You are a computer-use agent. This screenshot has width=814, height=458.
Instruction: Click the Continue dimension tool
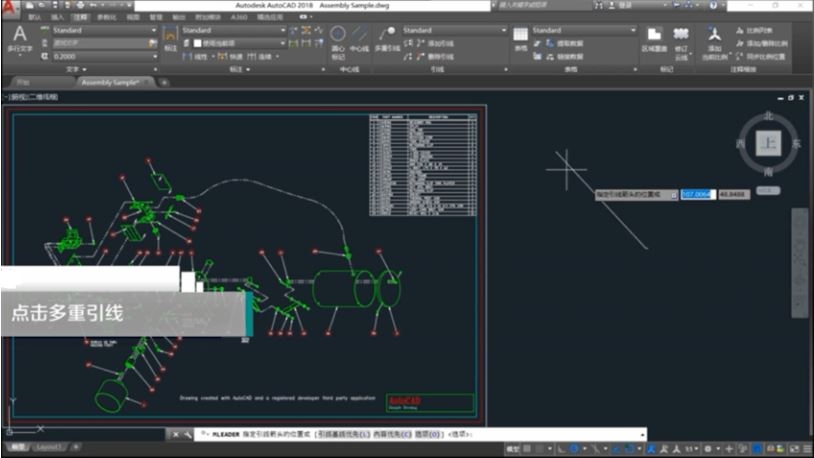coord(260,56)
